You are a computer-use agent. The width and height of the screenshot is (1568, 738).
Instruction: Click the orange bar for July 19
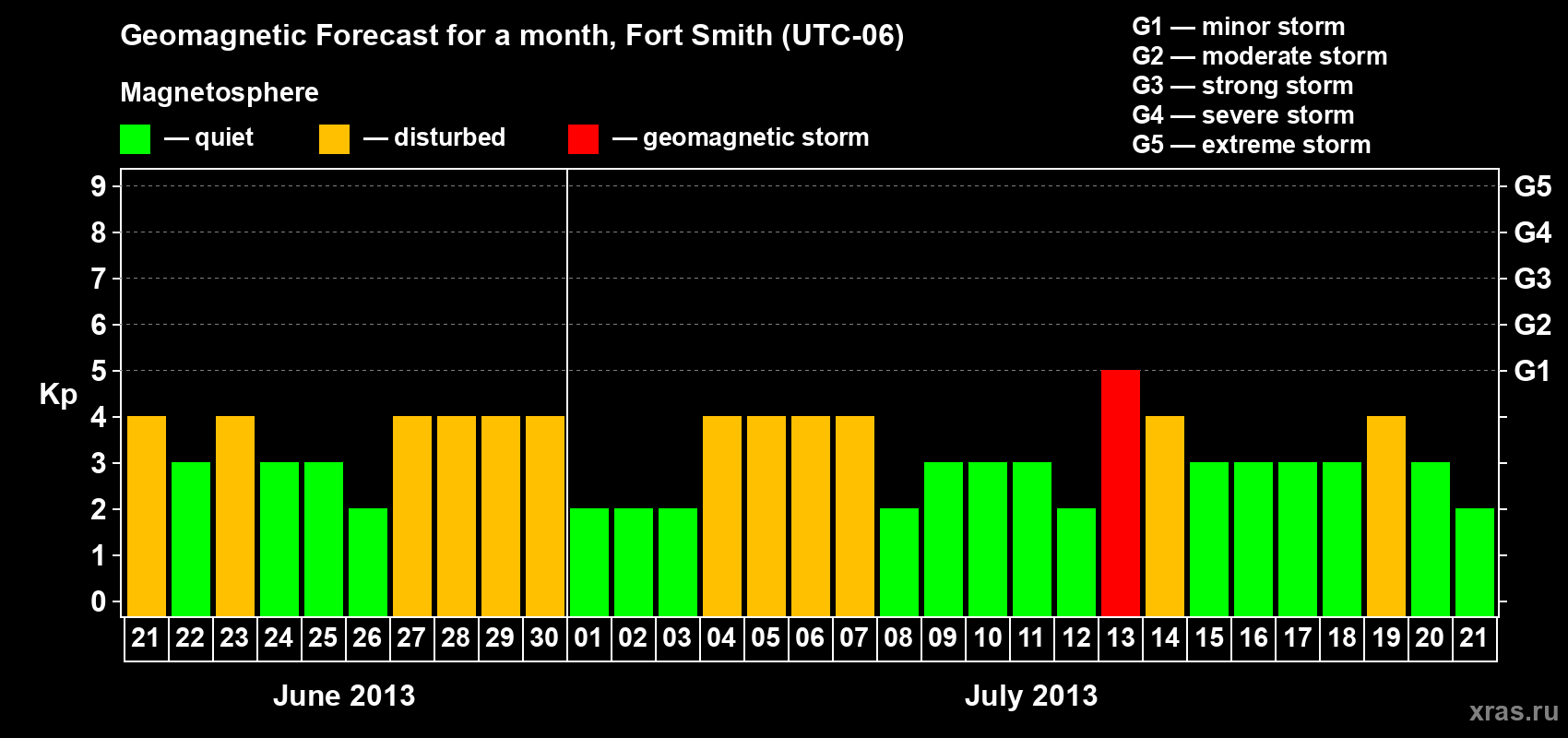click(1386, 516)
